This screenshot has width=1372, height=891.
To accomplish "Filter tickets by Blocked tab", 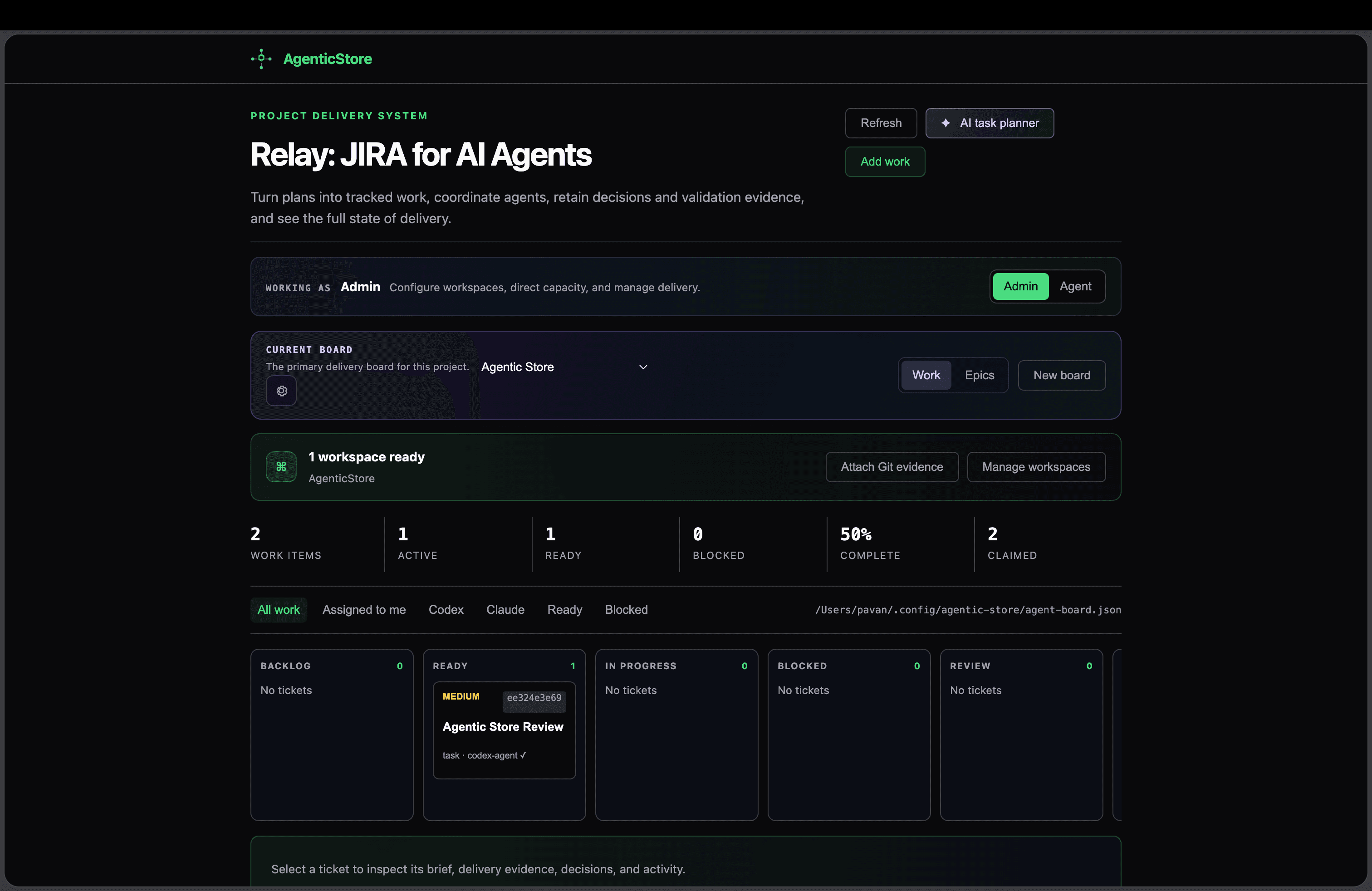I will tap(626, 610).
